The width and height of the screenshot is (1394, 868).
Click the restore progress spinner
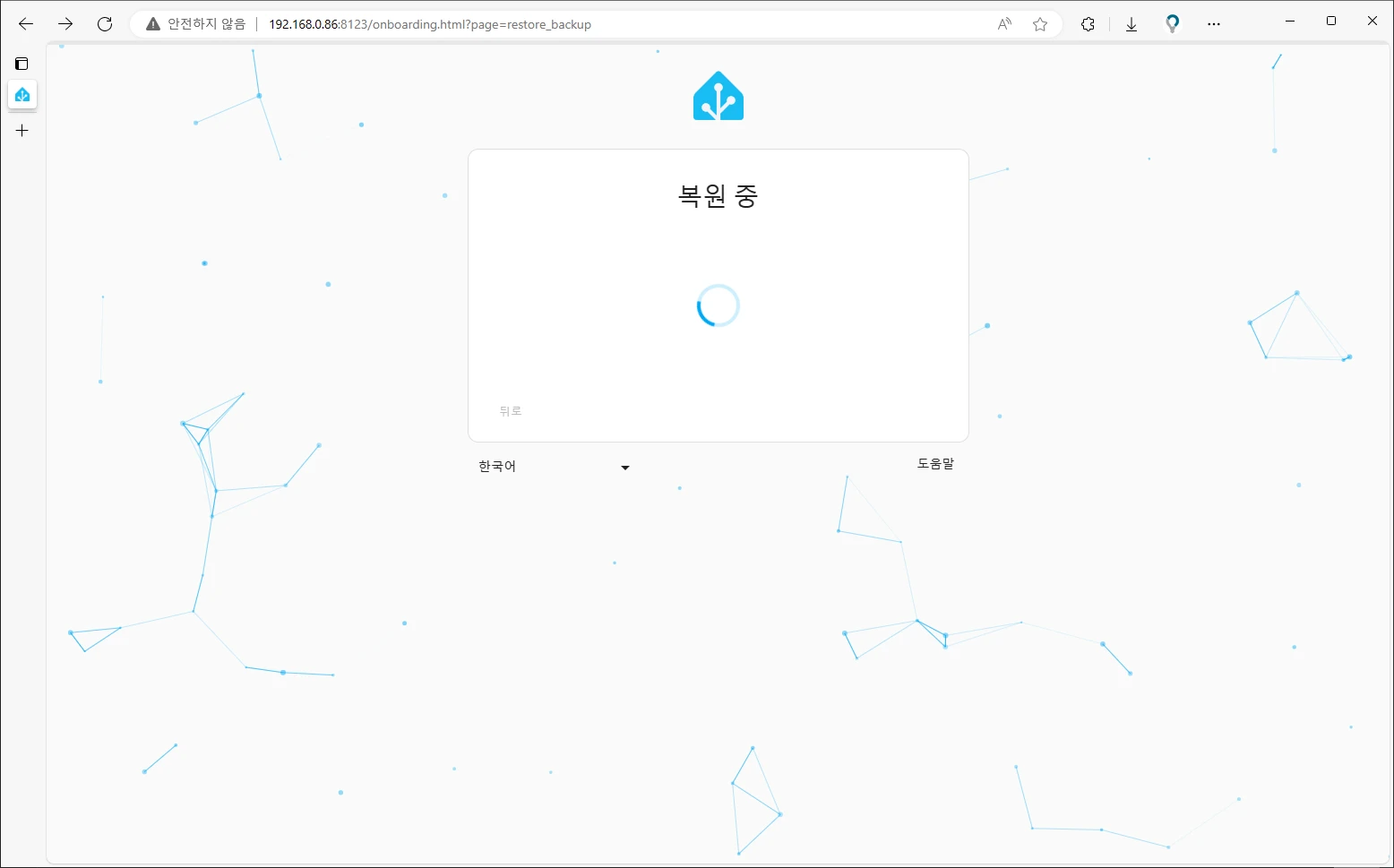[x=718, y=306]
